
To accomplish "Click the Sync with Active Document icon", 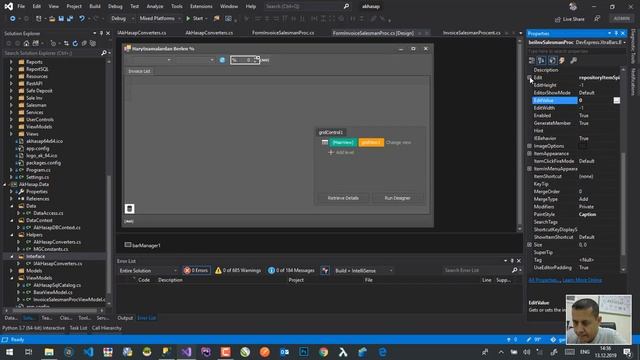I will (66, 43).
